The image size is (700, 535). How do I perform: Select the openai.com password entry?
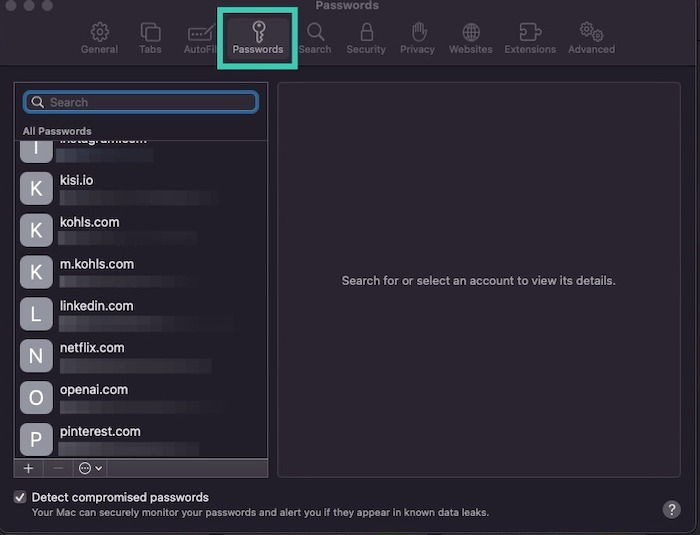(141, 398)
